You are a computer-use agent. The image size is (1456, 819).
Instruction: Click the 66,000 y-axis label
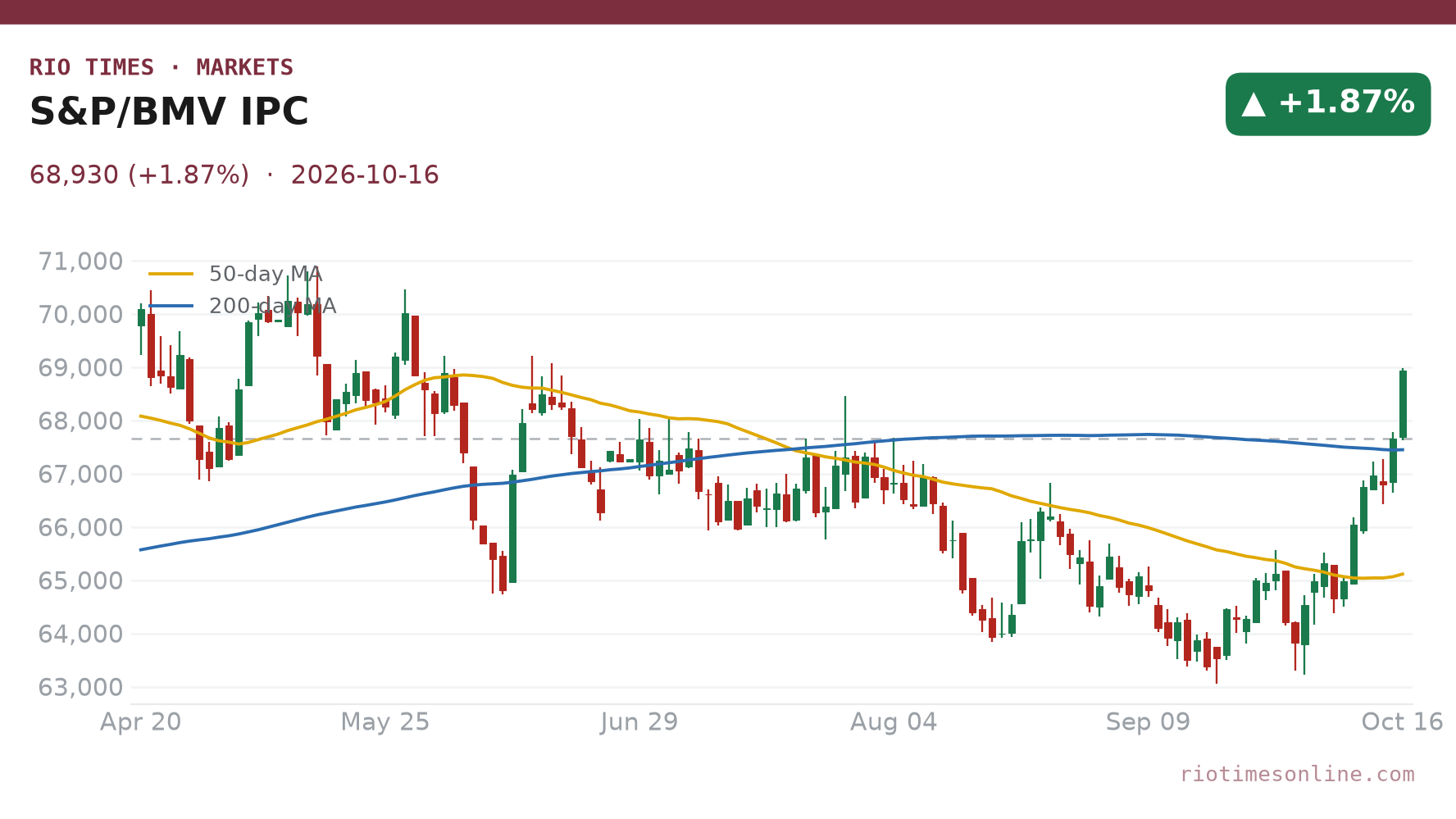tap(80, 528)
